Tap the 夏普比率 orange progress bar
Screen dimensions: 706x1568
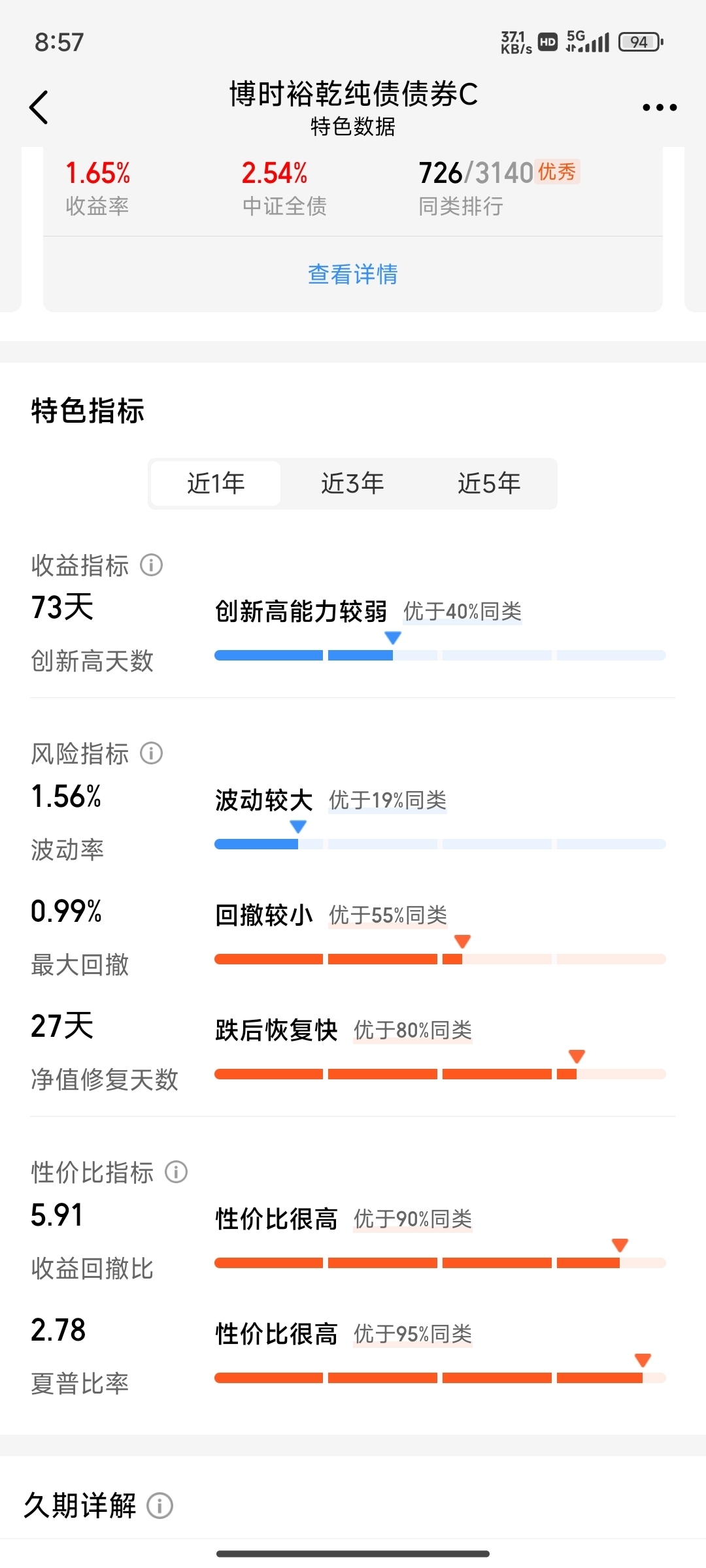tap(440, 1378)
